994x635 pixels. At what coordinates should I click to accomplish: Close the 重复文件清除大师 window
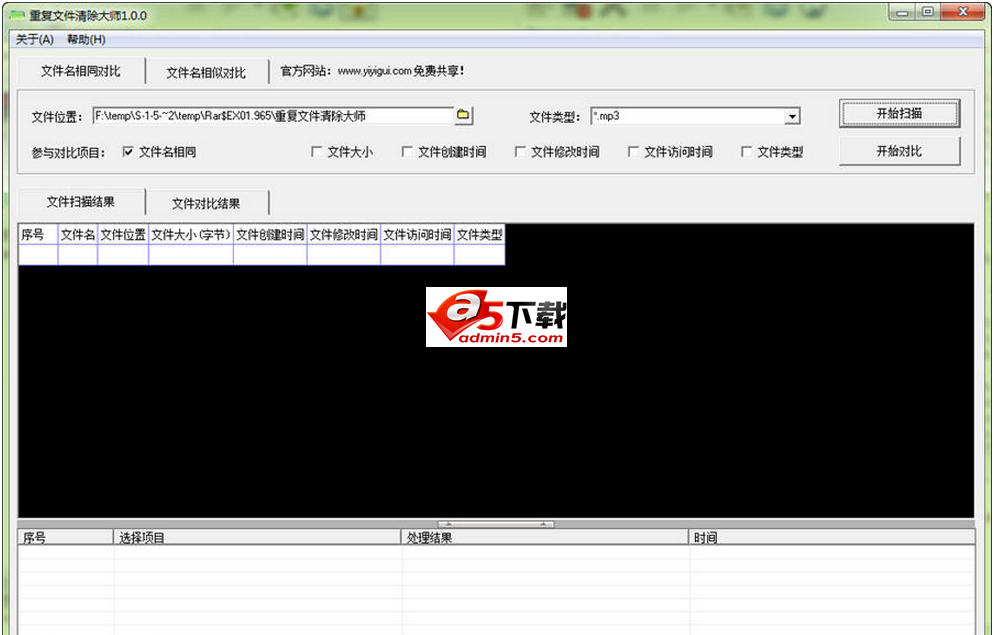(x=962, y=12)
